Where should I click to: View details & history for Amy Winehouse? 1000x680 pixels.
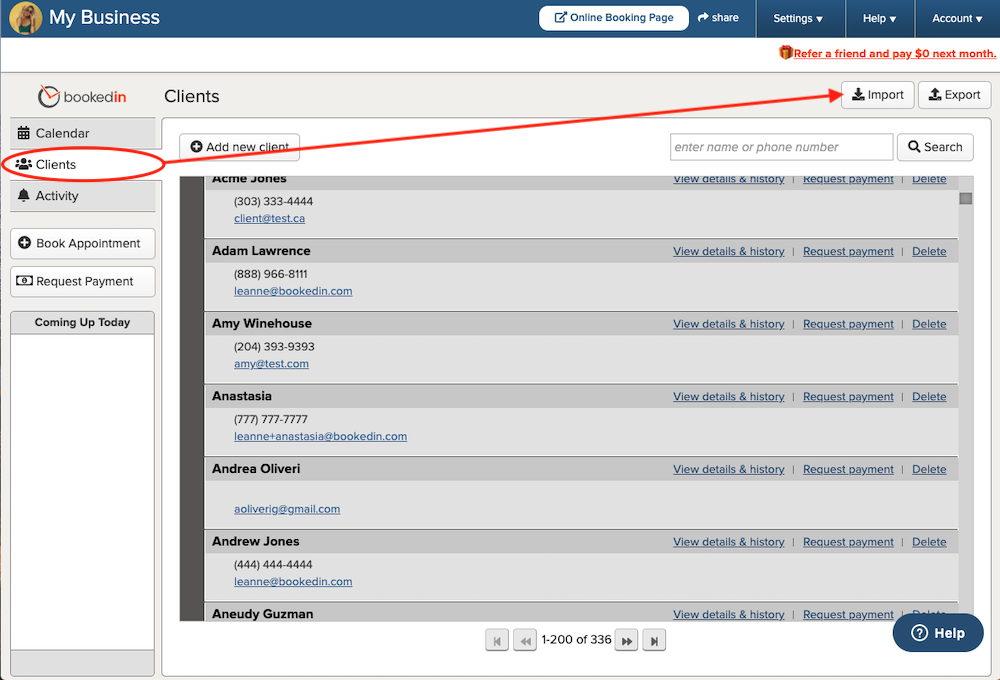[x=728, y=324]
